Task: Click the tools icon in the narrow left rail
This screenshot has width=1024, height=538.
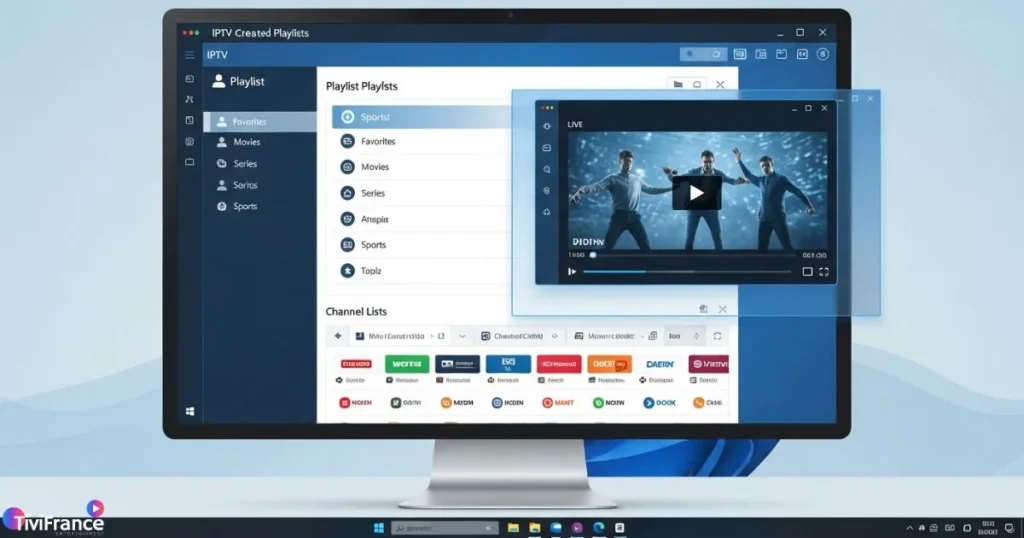Action: [x=189, y=99]
